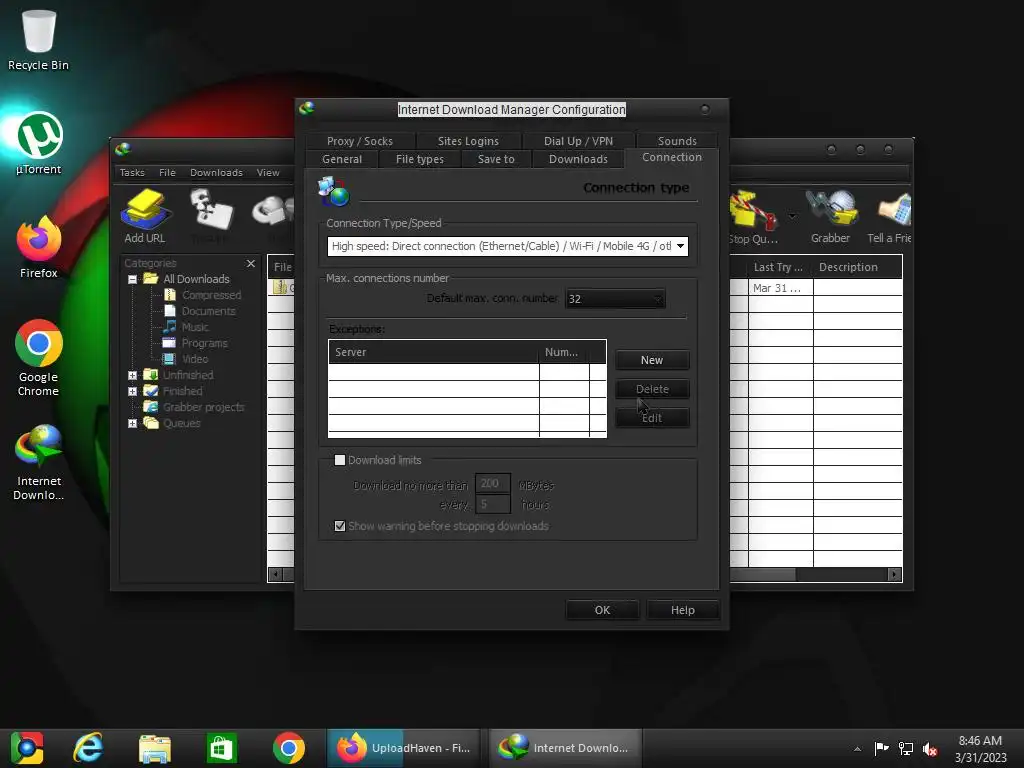The width and height of the screenshot is (1024, 768).
Task: Switch to the Sites Logins tab
Action: coord(468,141)
